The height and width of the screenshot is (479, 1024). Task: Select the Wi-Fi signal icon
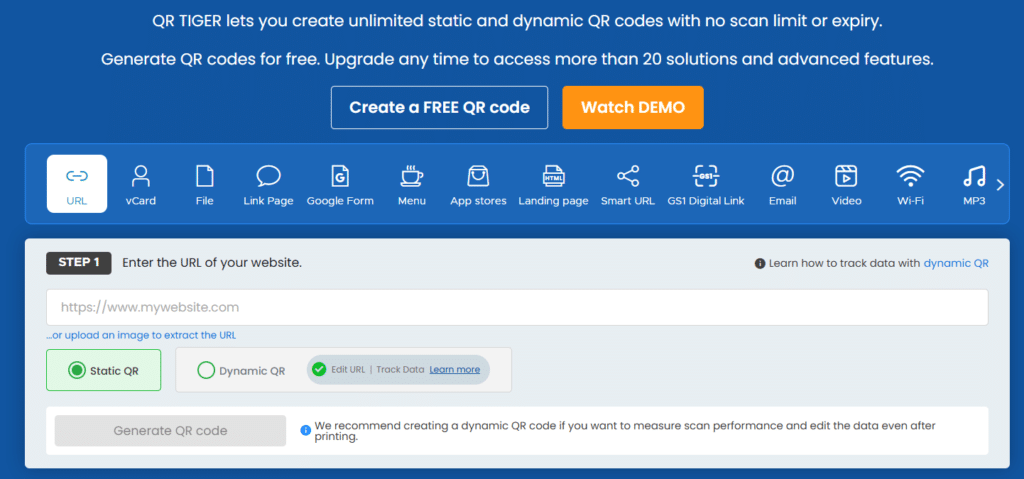(x=910, y=176)
